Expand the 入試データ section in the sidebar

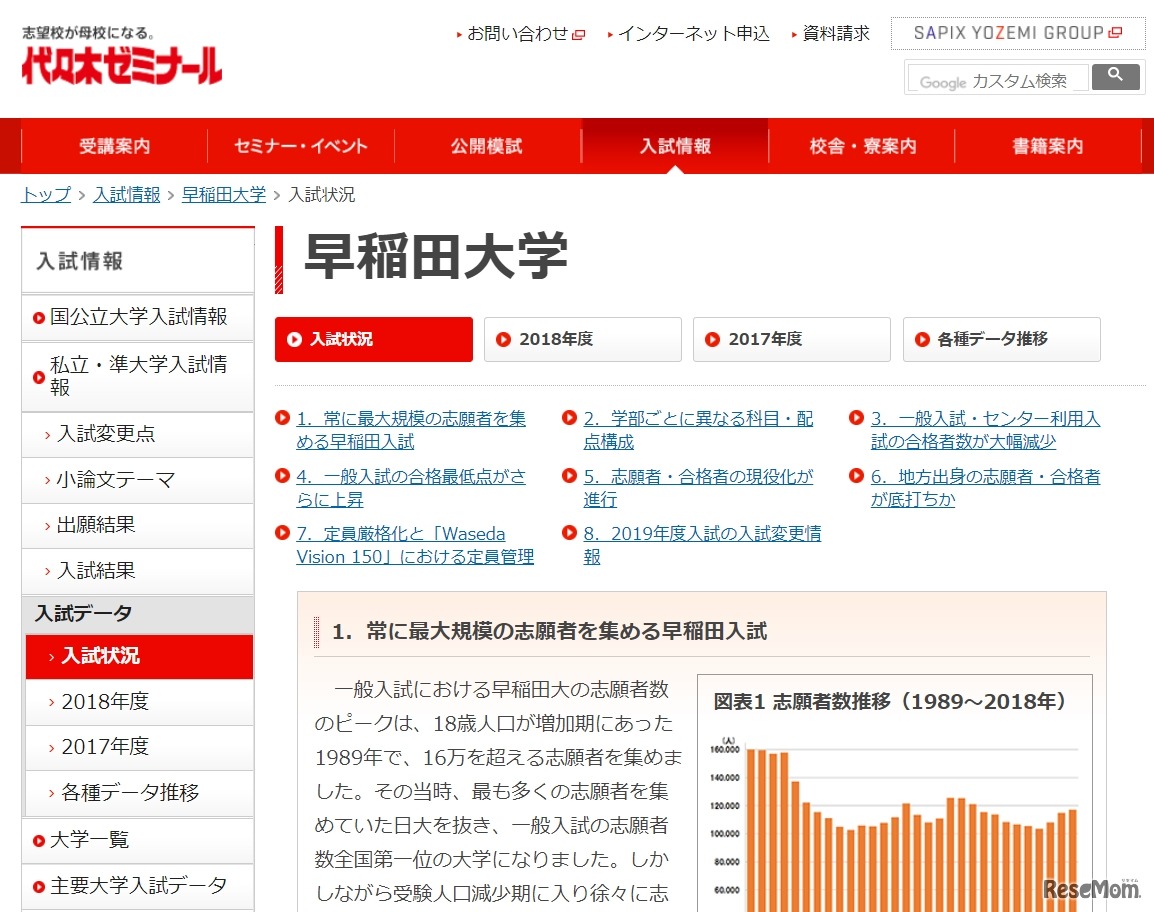click(82, 613)
